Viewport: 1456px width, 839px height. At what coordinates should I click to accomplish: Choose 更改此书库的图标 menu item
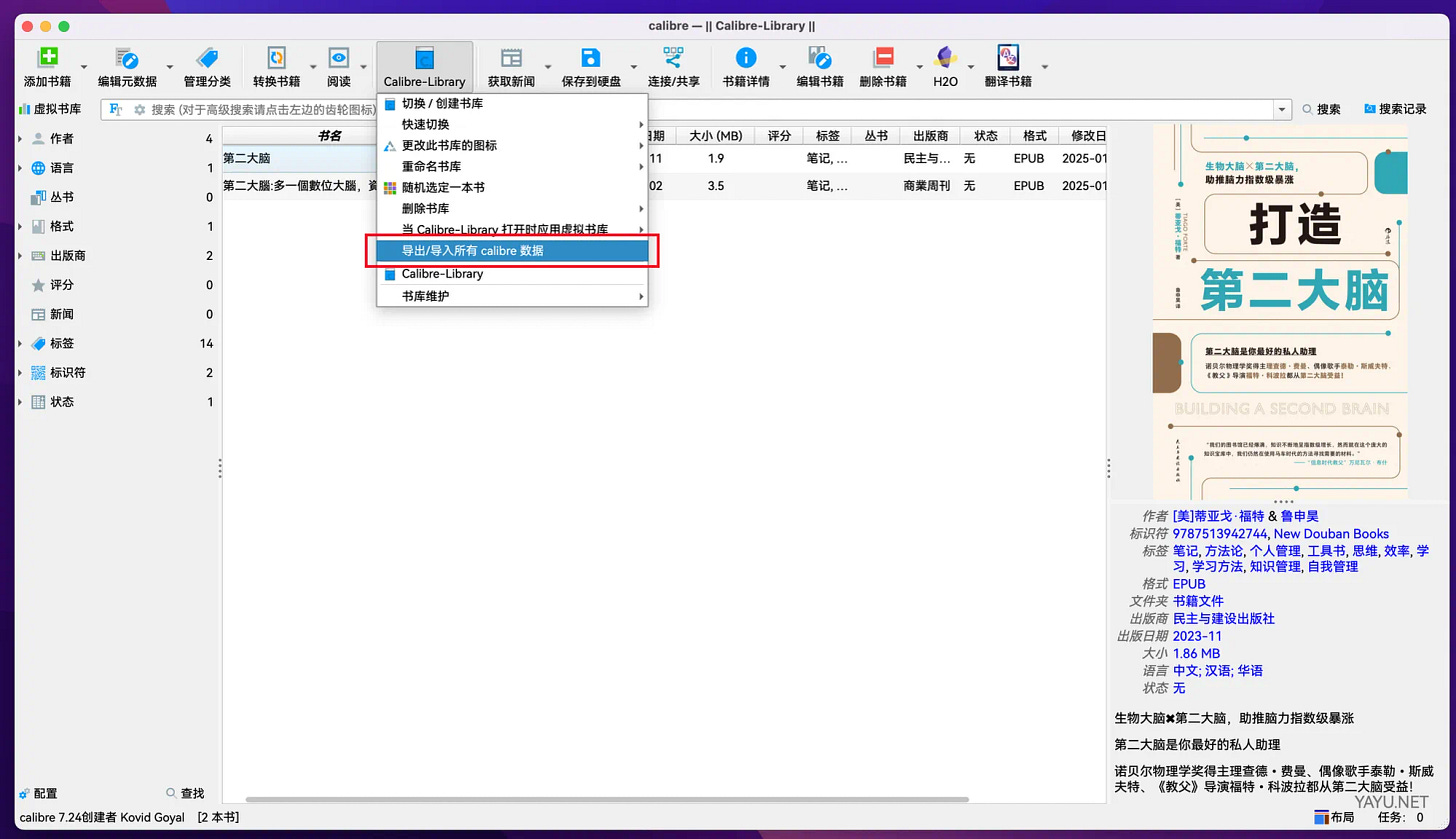(512, 146)
